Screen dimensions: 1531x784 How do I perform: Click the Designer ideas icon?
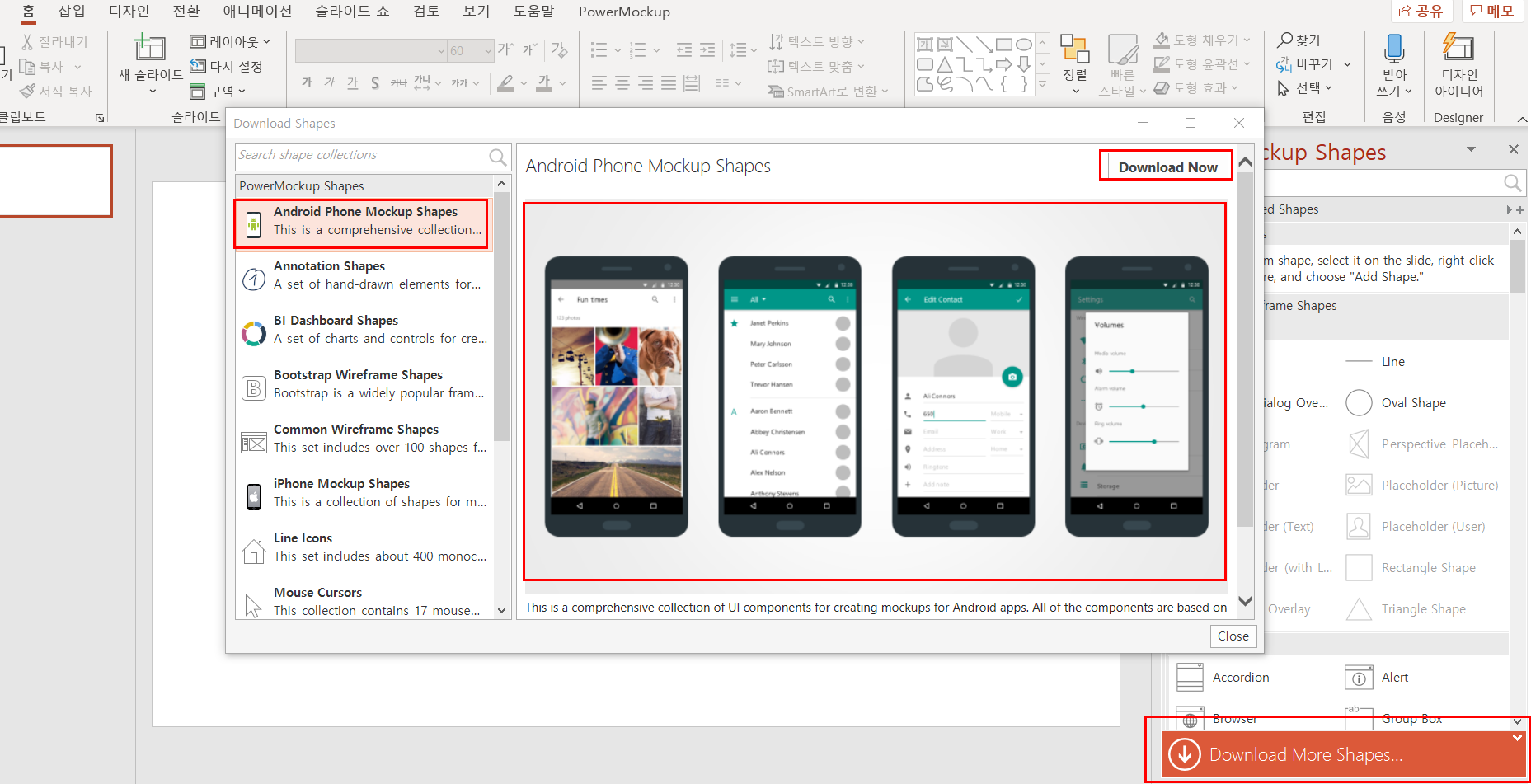click(x=1458, y=47)
